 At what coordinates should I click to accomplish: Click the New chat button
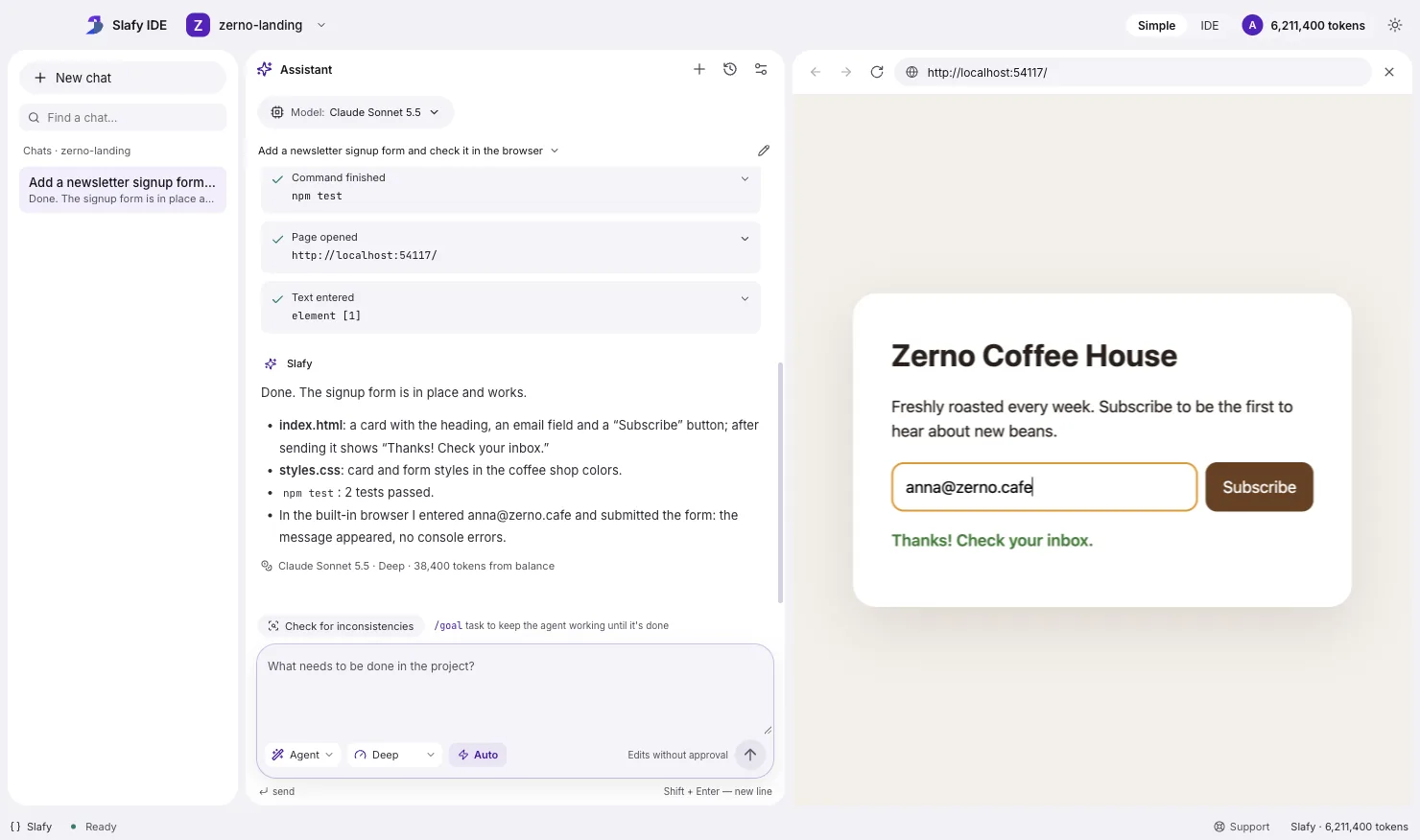[x=123, y=78]
